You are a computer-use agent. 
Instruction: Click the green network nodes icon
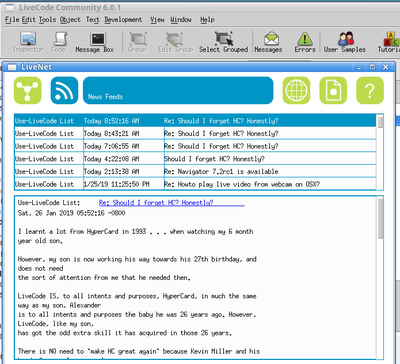(28, 90)
